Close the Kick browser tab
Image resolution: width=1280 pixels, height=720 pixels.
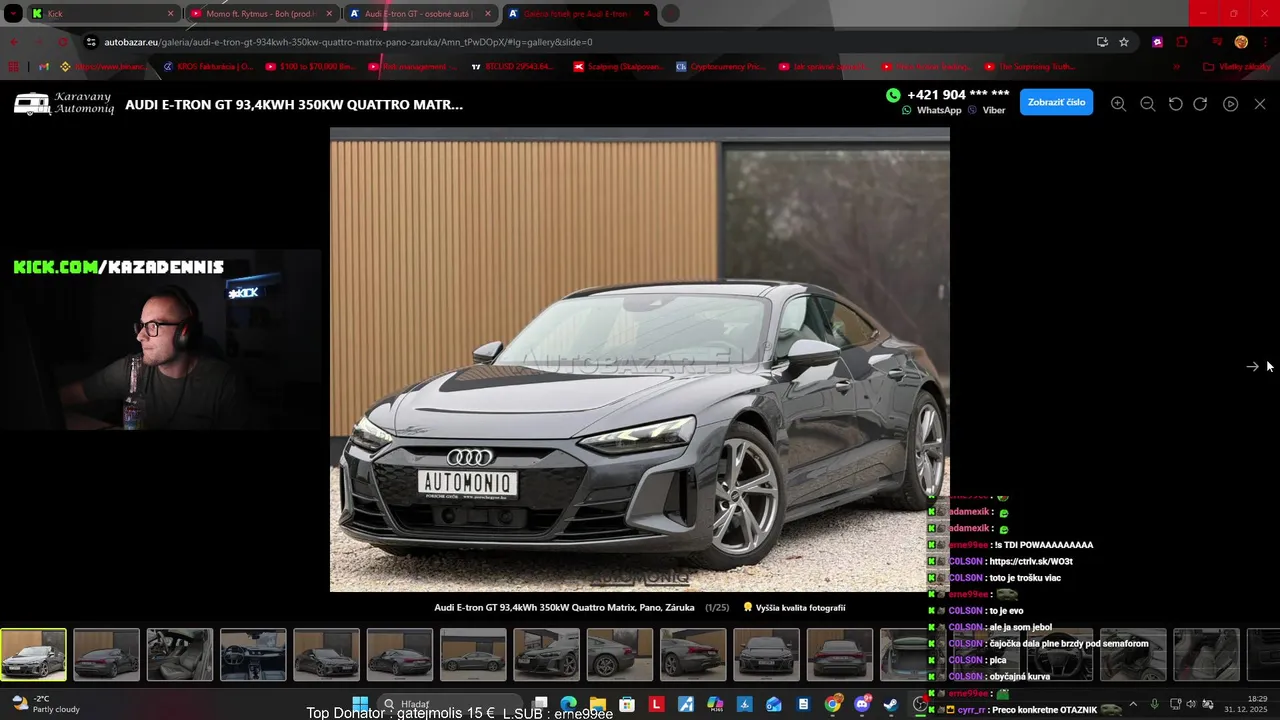(170, 14)
